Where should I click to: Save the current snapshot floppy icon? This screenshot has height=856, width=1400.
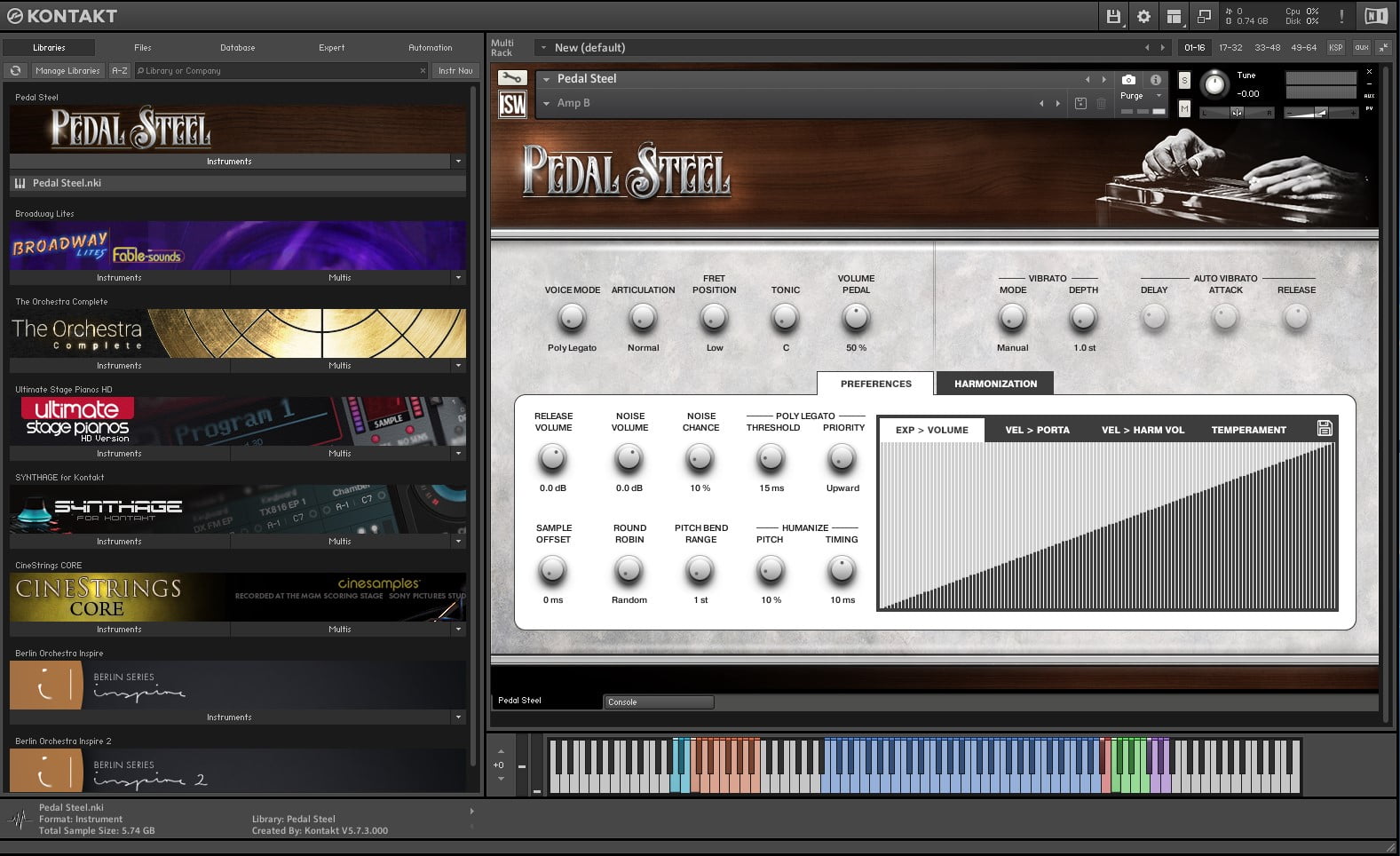click(x=1080, y=103)
